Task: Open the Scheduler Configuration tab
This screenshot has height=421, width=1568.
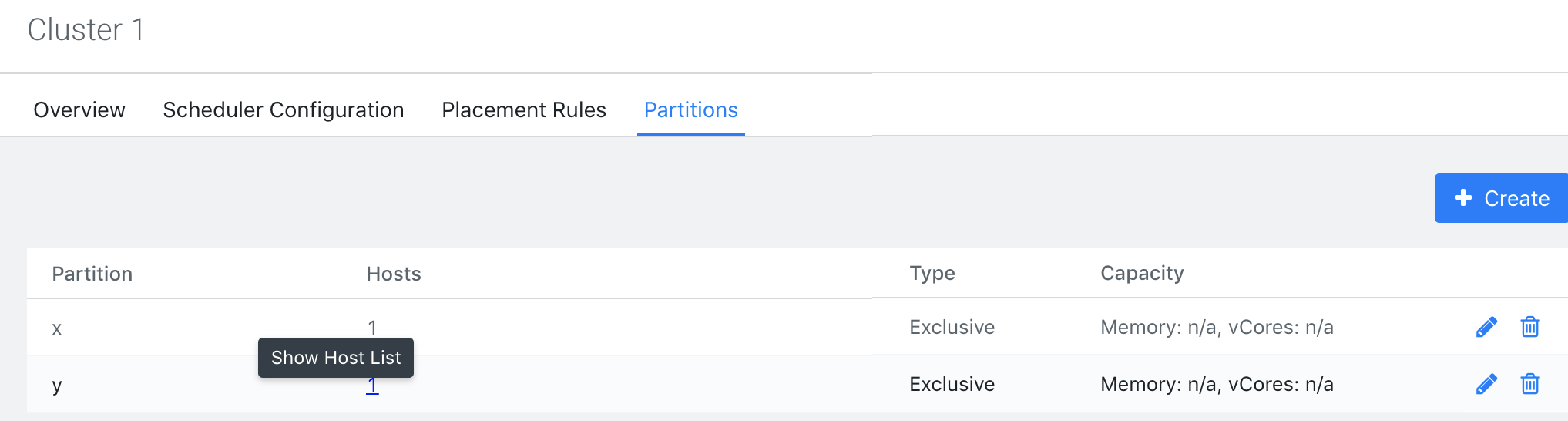Action: [284, 110]
